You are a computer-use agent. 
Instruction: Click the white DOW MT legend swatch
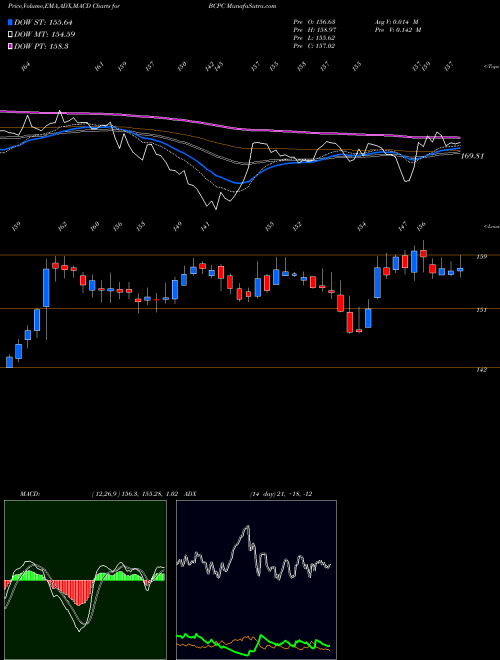(x=10, y=35)
